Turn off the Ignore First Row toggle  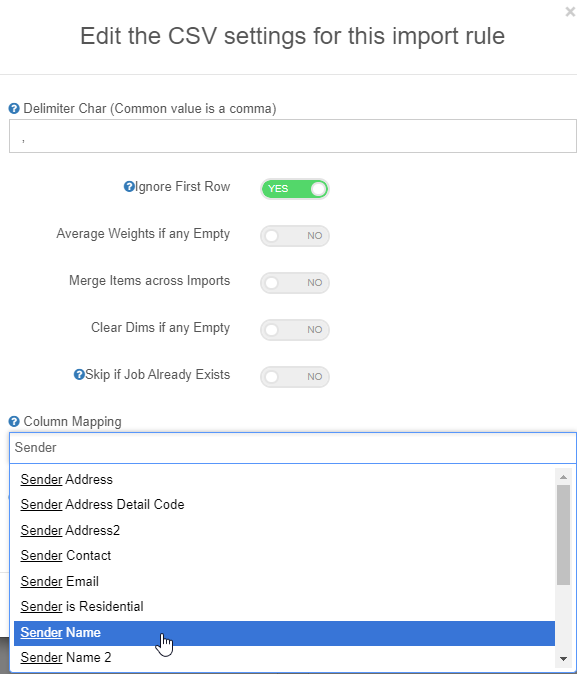[x=295, y=189]
